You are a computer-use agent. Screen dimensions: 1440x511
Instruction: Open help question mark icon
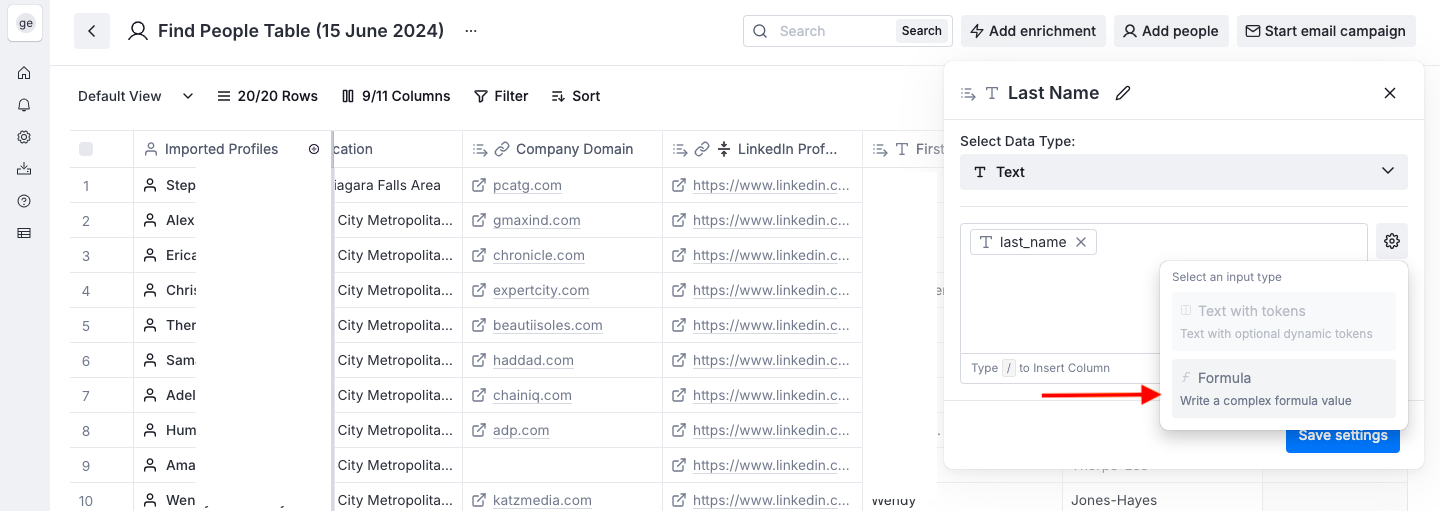pyautogui.click(x=24, y=201)
